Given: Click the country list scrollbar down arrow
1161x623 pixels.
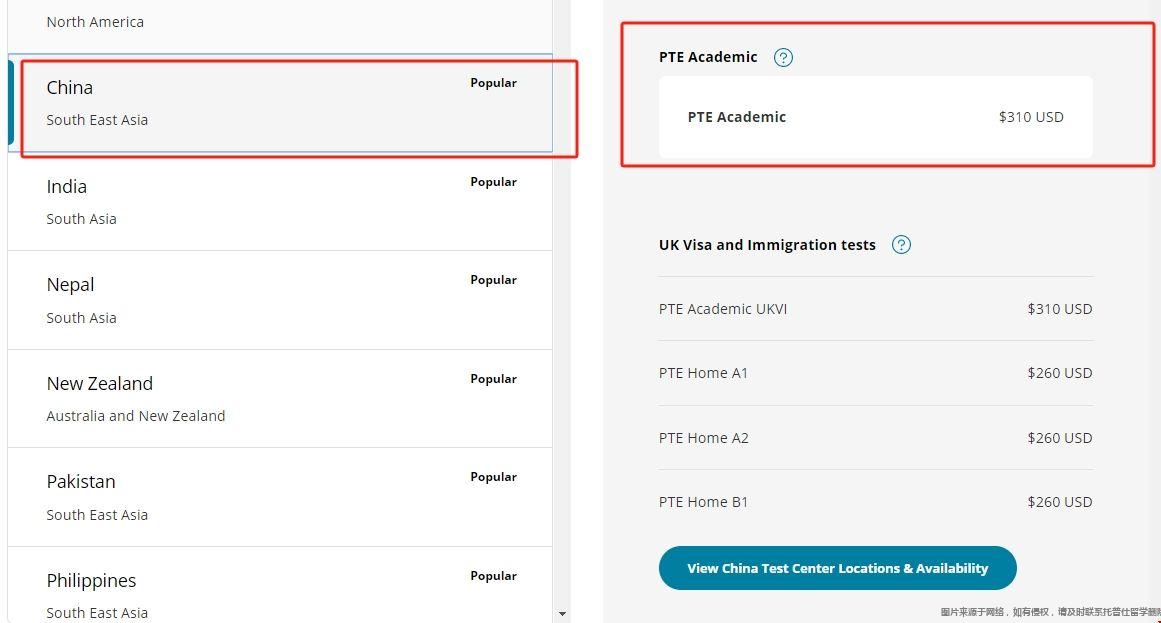Looking at the screenshot, I should click(562, 614).
